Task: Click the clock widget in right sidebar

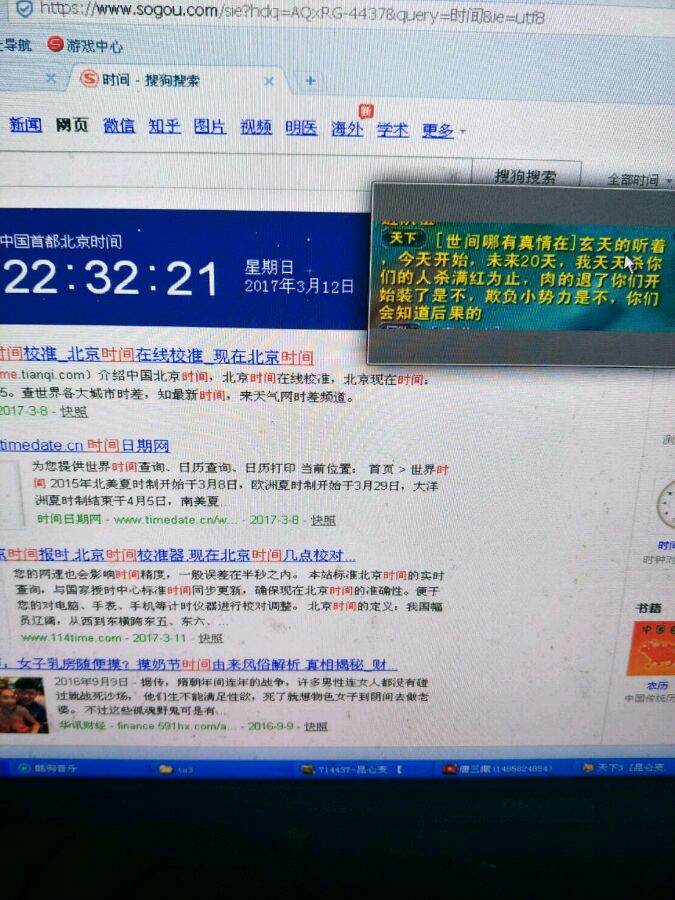Action: click(x=666, y=506)
